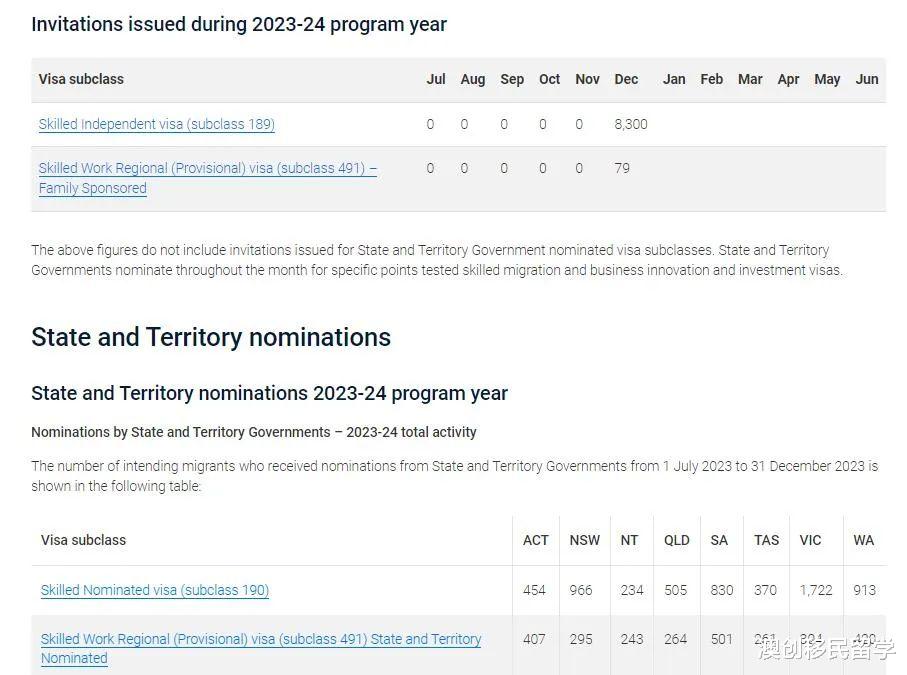The height and width of the screenshot is (675, 907).
Task: Click the 8,300 December invitations cell
Action: click(631, 124)
